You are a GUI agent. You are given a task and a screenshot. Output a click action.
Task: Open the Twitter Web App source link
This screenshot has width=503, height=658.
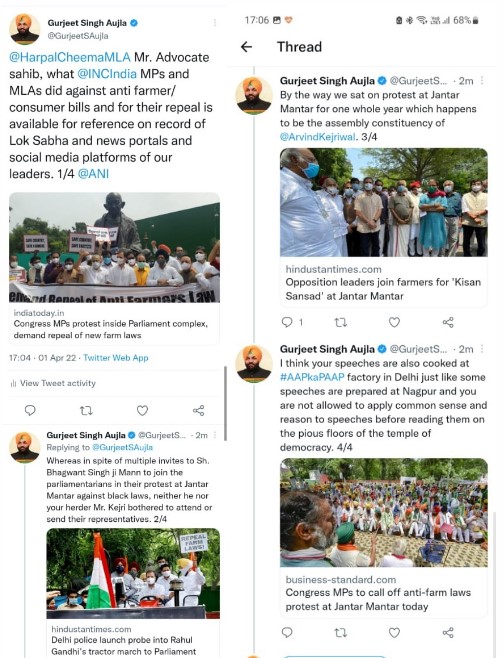tap(116, 358)
